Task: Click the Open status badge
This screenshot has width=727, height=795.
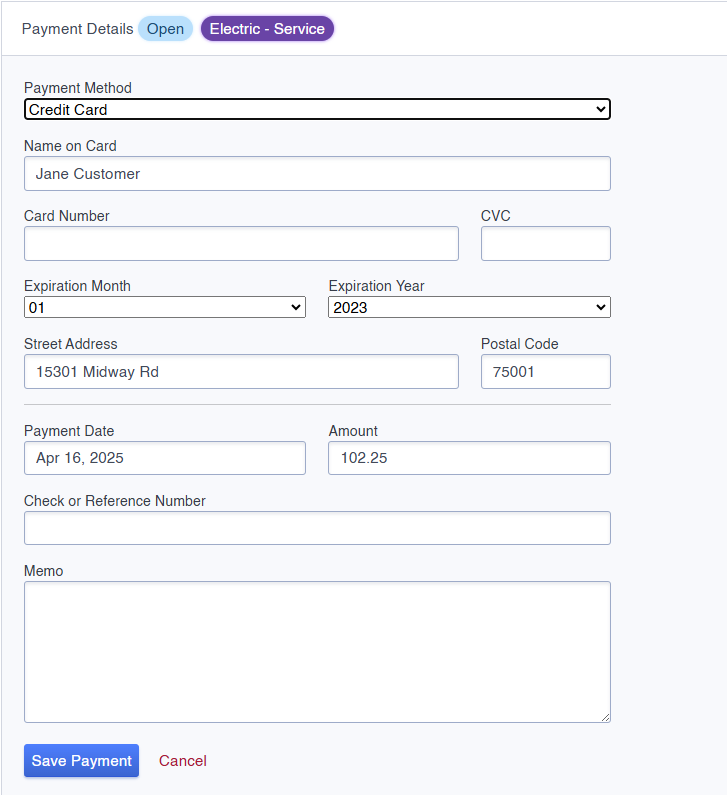Action: (165, 29)
